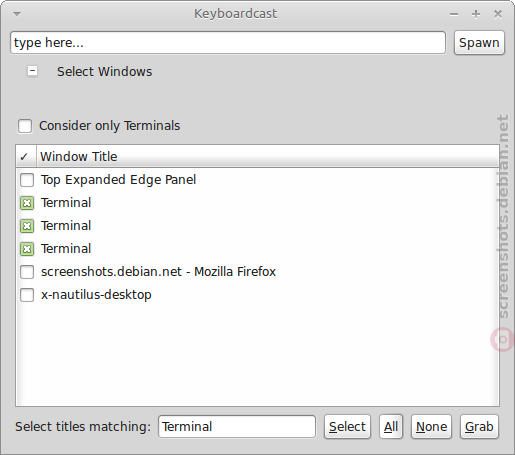The width and height of the screenshot is (515, 455).
Task: Collapse the Select Windows expander
Action: pos(32,71)
